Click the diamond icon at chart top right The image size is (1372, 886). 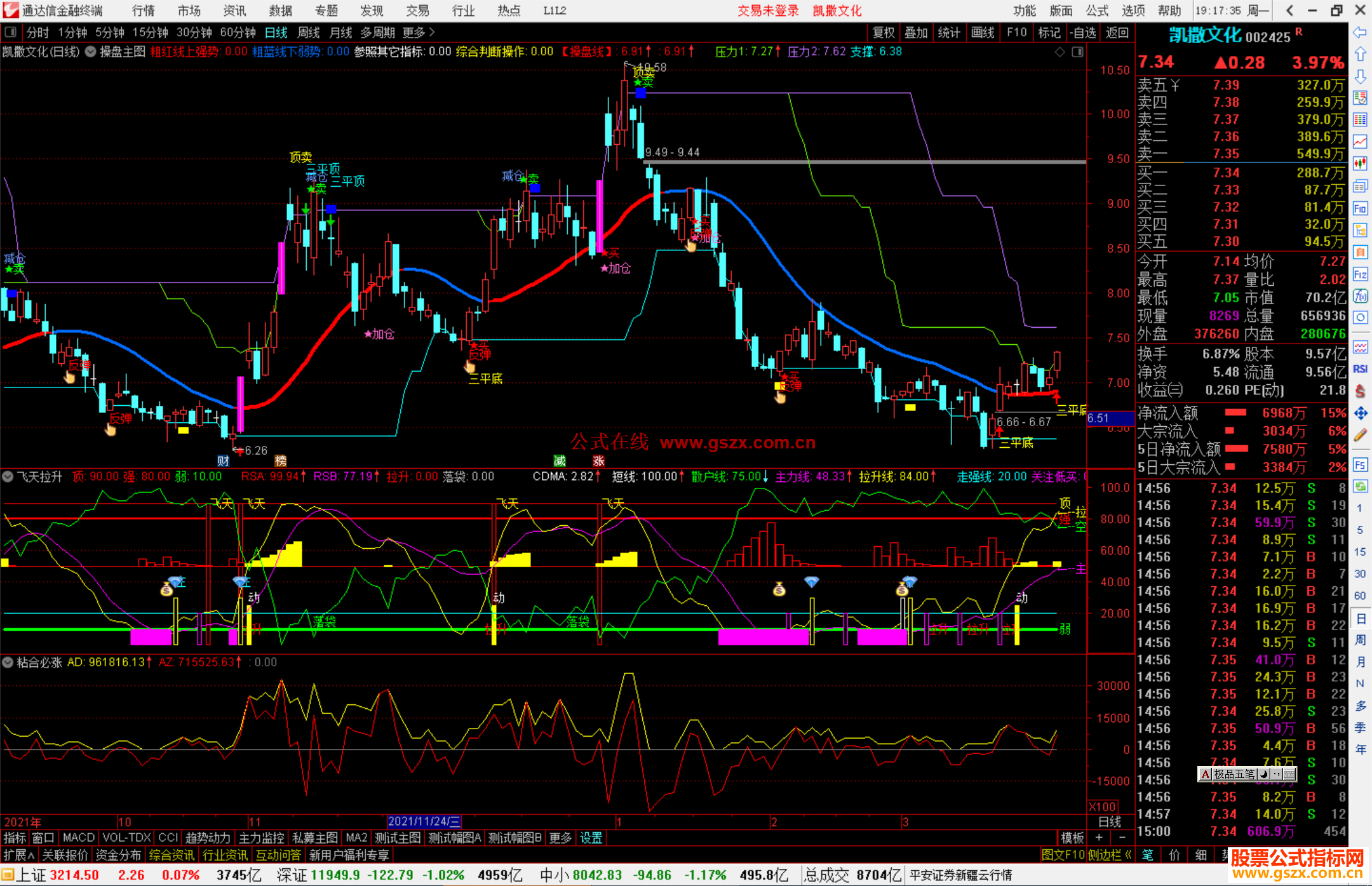tap(1059, 52)
